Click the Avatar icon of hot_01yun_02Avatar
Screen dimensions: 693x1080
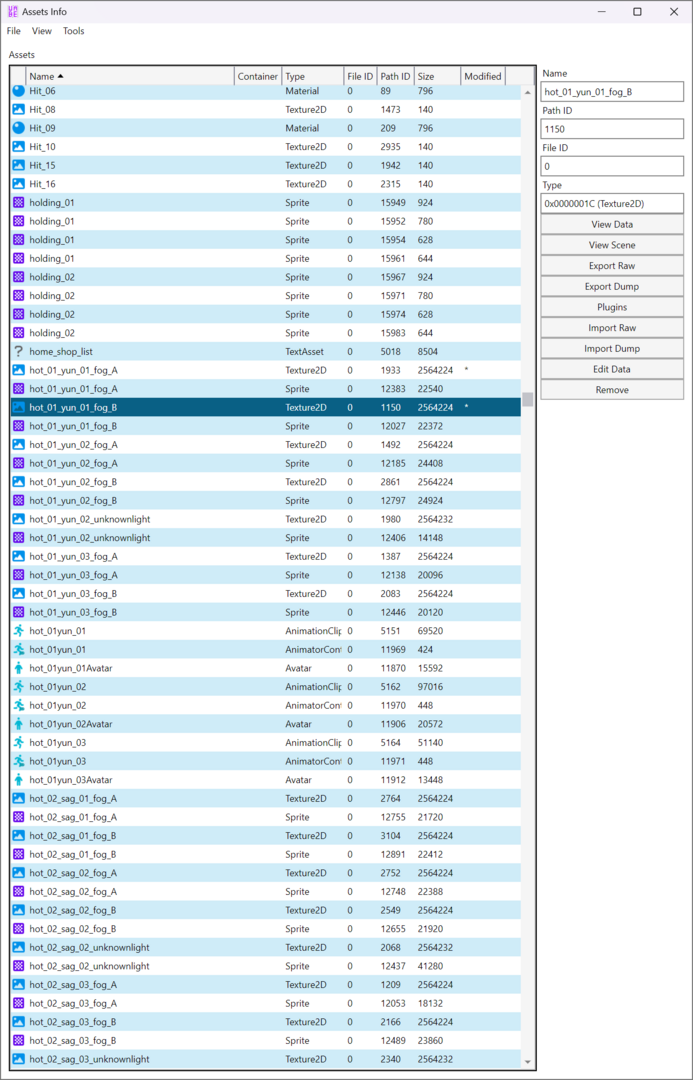coord(19,724)
